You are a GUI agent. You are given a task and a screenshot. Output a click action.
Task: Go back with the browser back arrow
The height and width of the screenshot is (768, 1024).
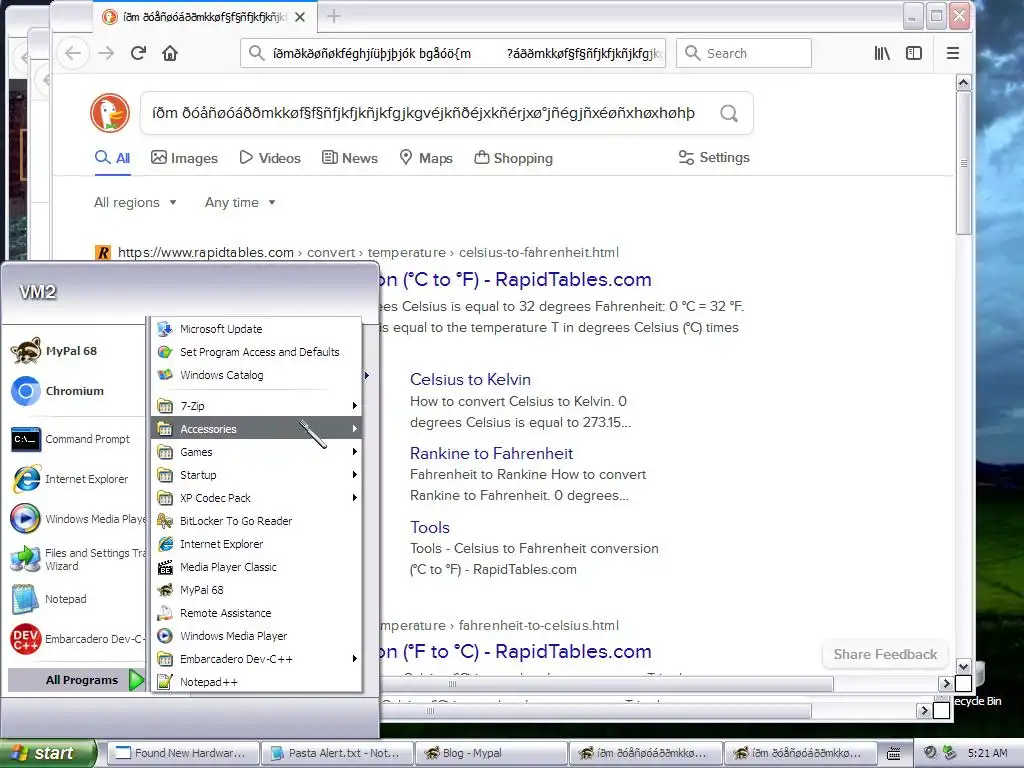[73, 53]
